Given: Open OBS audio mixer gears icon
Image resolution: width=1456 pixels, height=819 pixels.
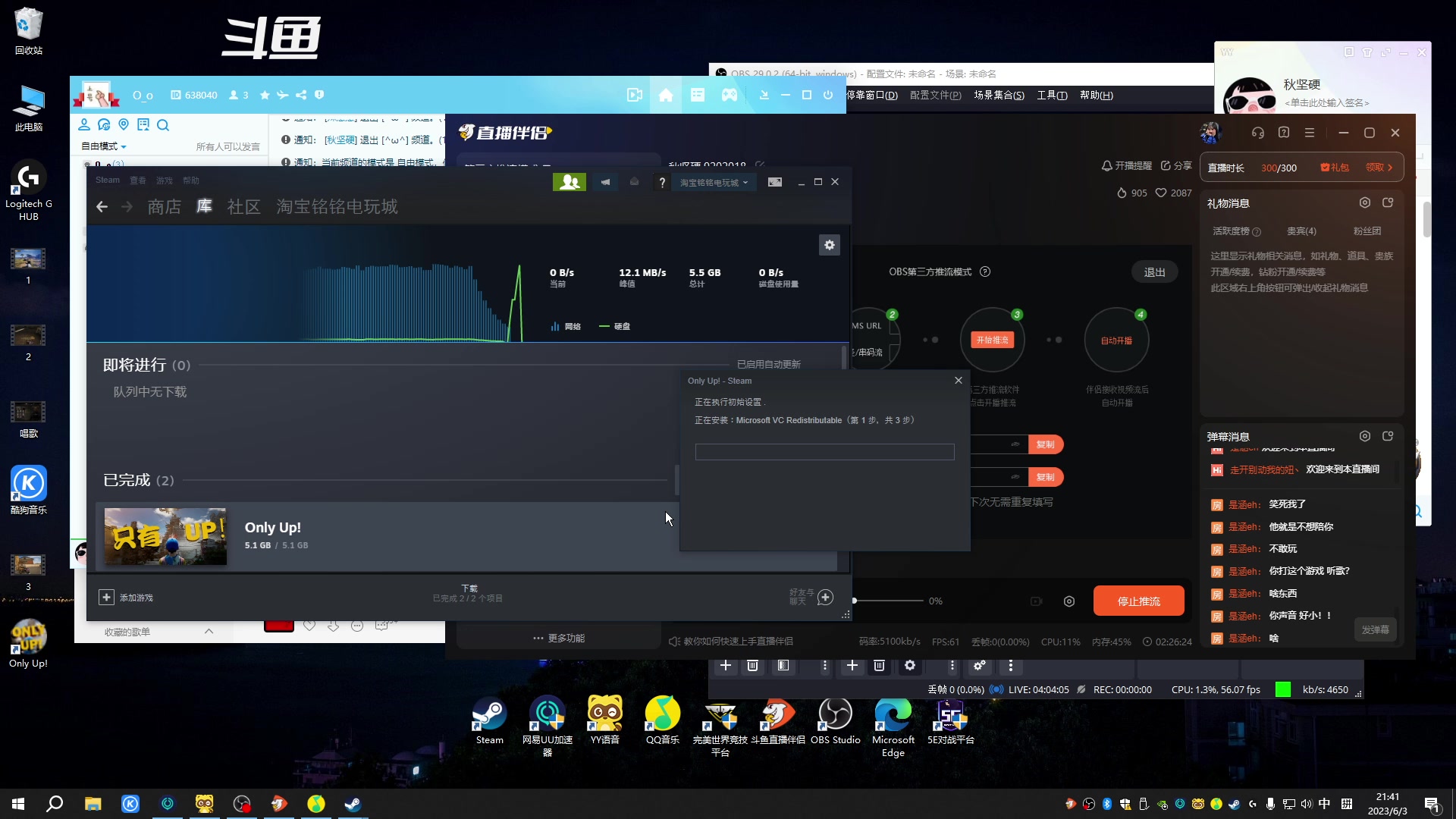Looking at the screenshot, I should click(980, 666).
